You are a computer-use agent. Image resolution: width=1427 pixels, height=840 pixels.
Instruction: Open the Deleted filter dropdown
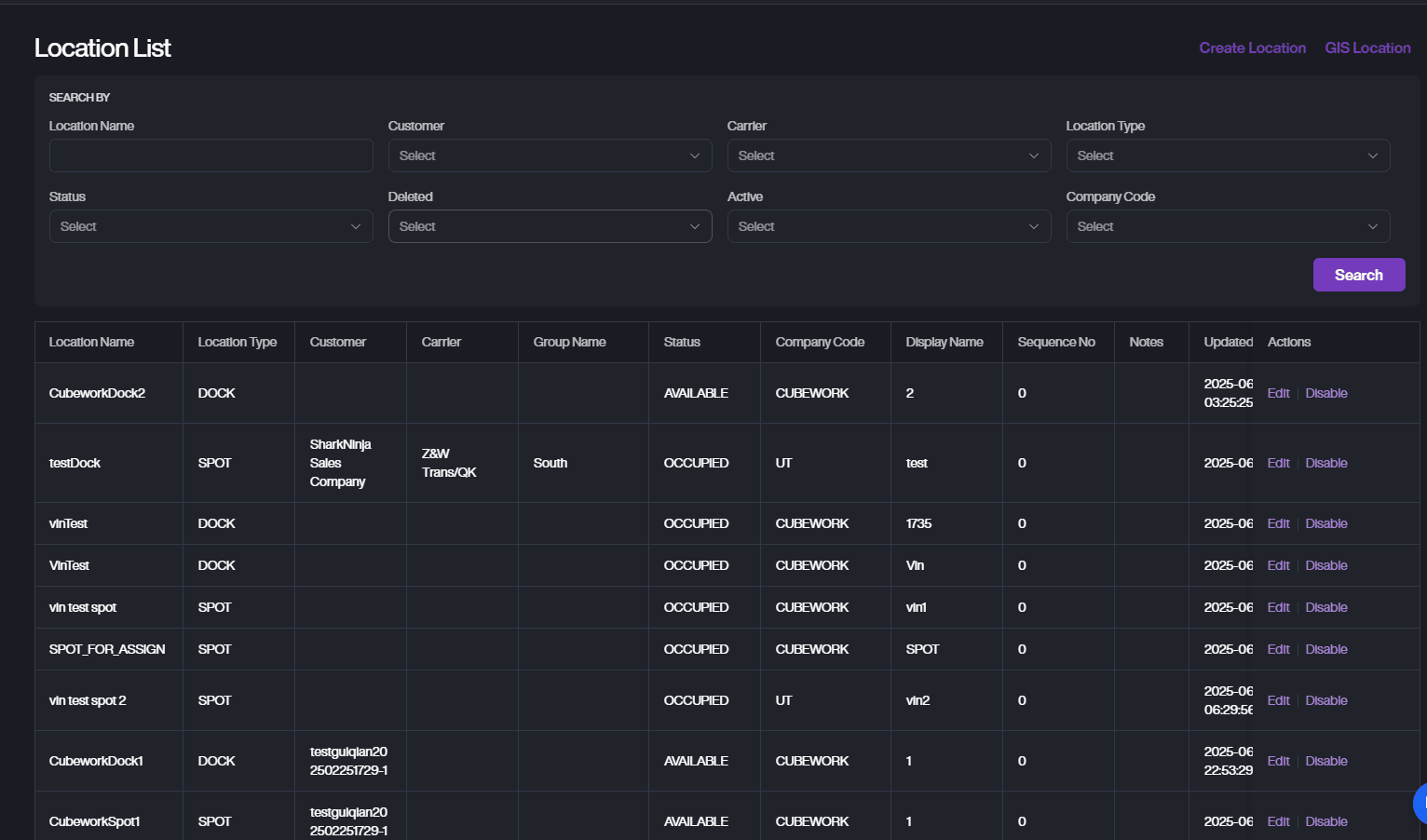pos(550,226)
